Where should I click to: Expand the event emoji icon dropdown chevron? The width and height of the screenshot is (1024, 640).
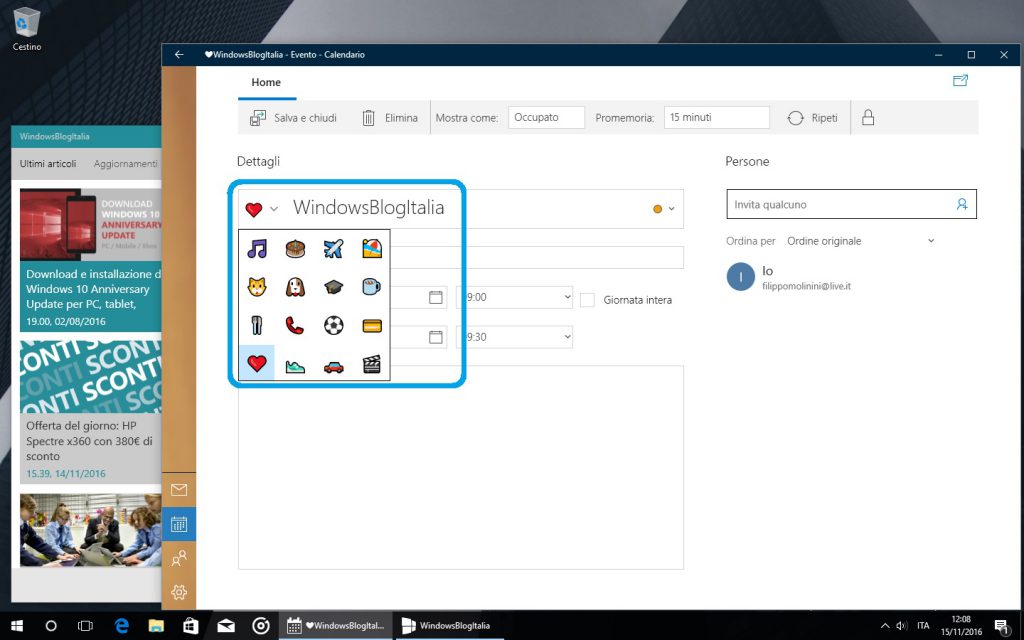tap(274, 209)
